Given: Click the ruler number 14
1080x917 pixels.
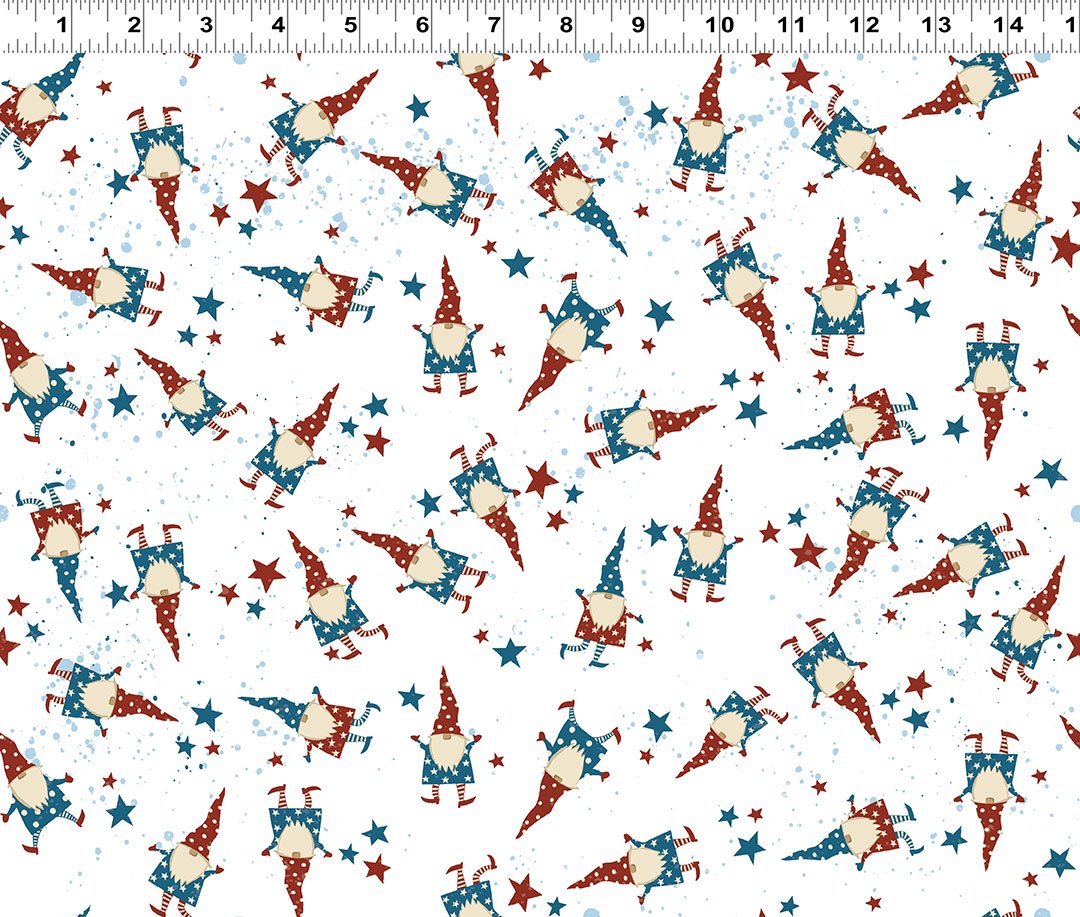Looking at the screenshot, I should [1008, 25].
